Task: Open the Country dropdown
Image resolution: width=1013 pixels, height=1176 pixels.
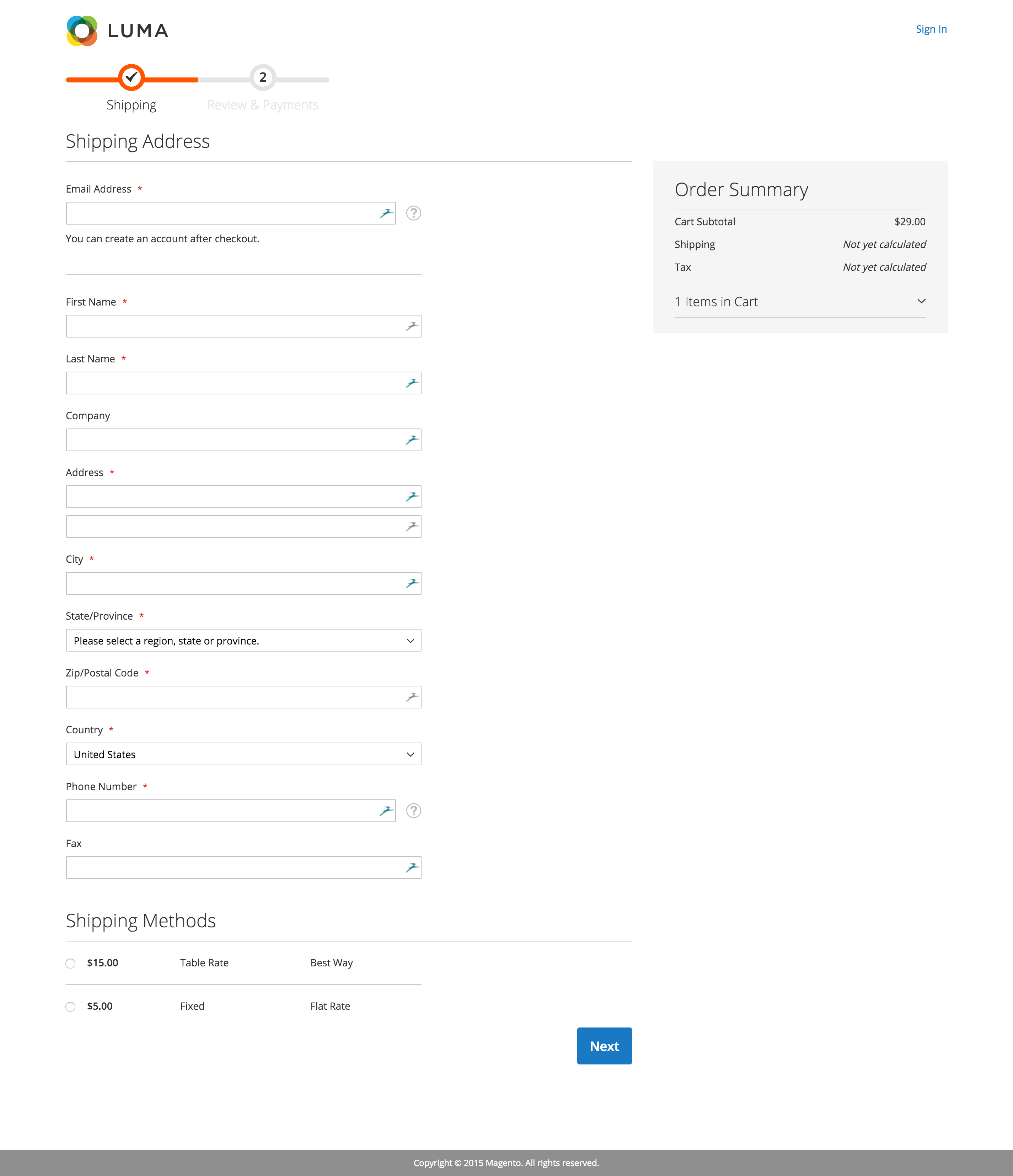Action: pos(243,754)
